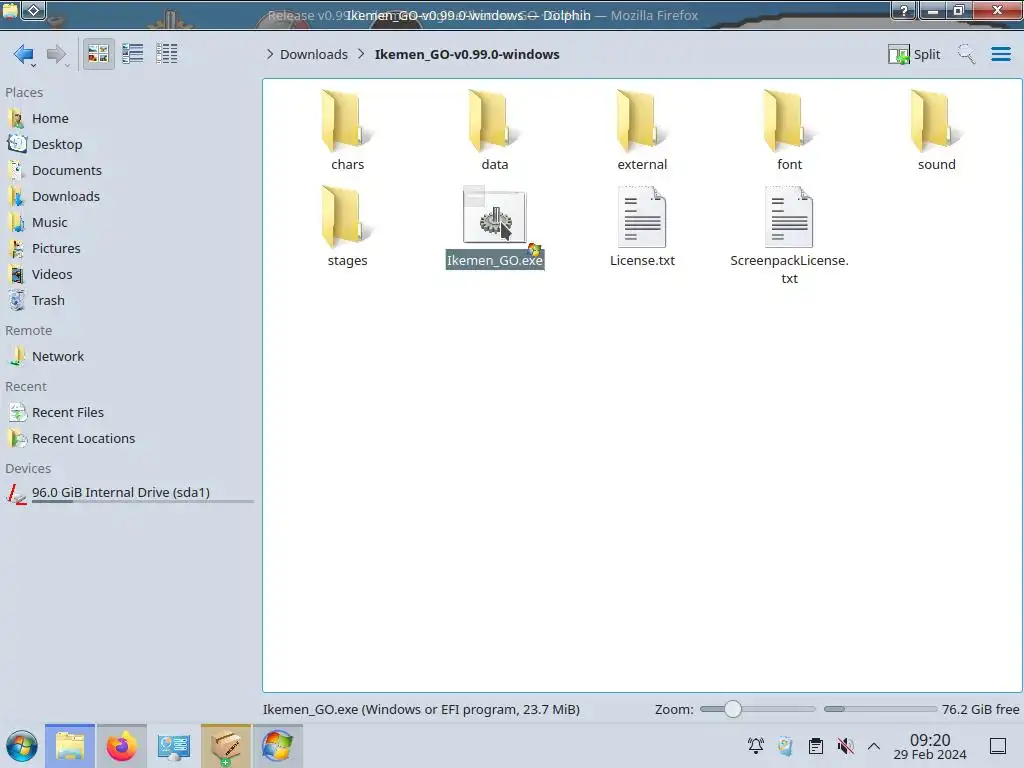Open Dolphin file manager in taskbar
Screen dimensions: 1024x768
70,746
